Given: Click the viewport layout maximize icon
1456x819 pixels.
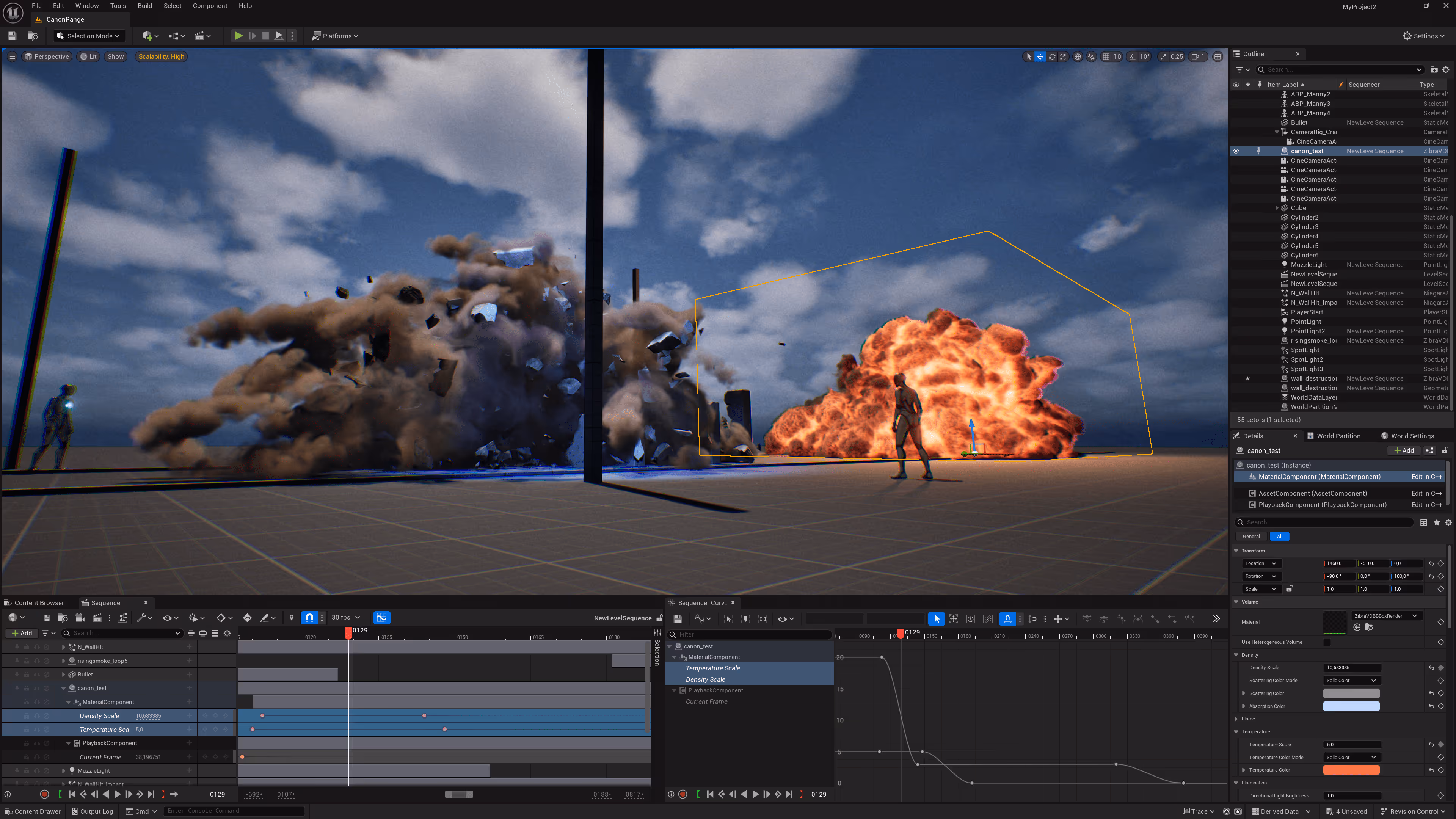Looking at the screenshot, I should click(x=1218, y=56).
